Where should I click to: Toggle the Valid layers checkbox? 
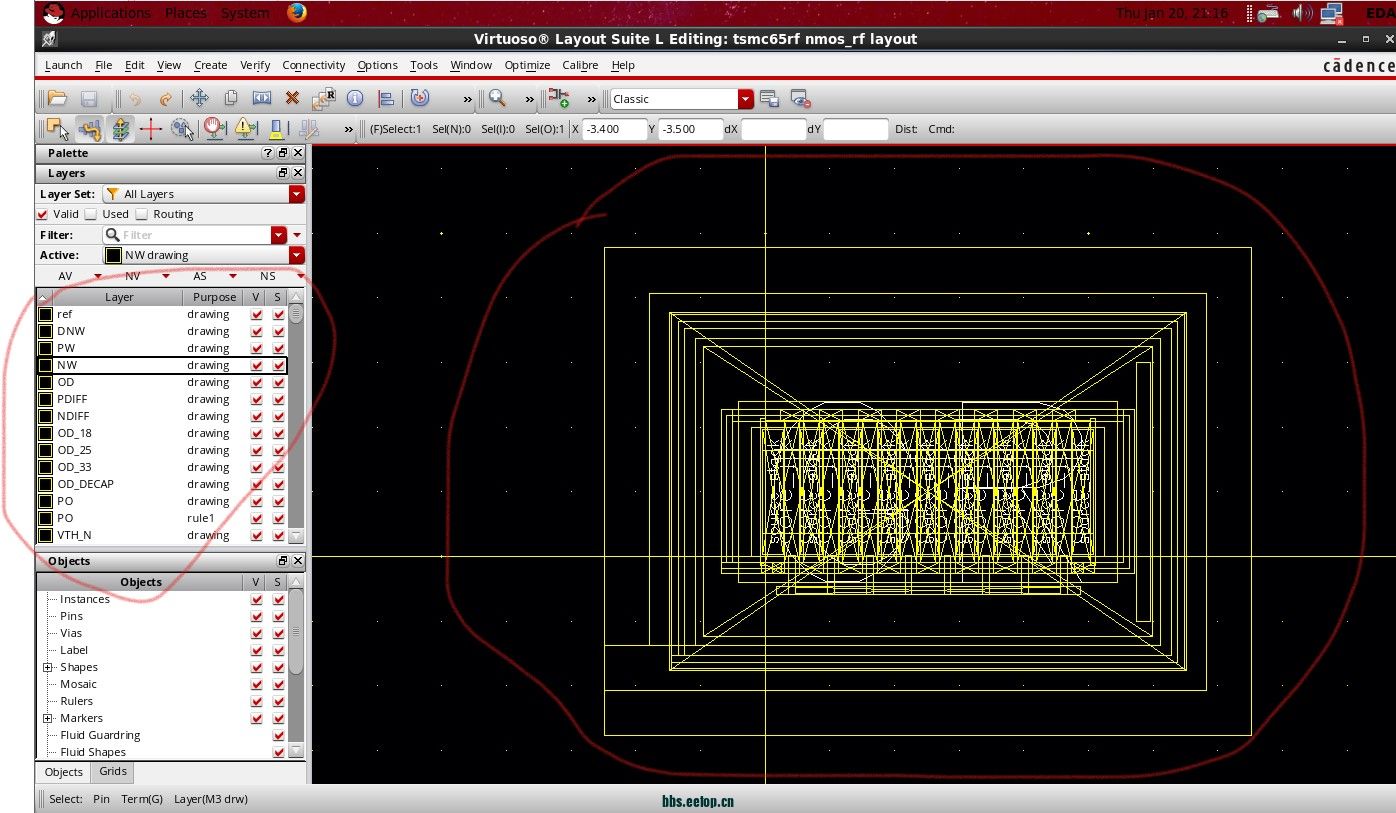pos(42,214)
